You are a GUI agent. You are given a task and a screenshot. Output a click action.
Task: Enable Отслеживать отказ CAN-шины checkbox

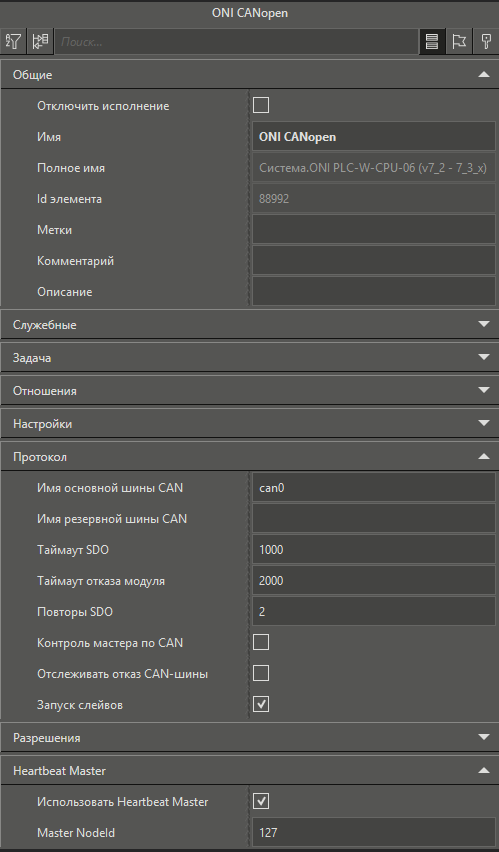pyautogui.click(x=261, y=673)
